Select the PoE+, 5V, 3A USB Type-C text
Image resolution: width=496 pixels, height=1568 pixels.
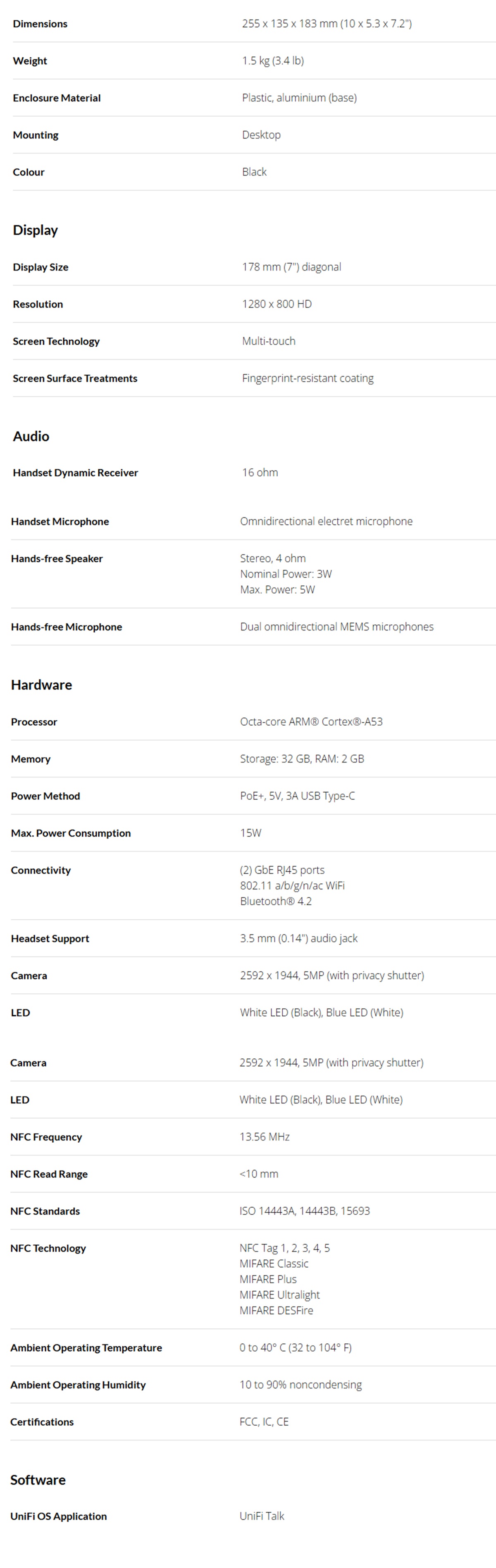(x=297, y=796)
